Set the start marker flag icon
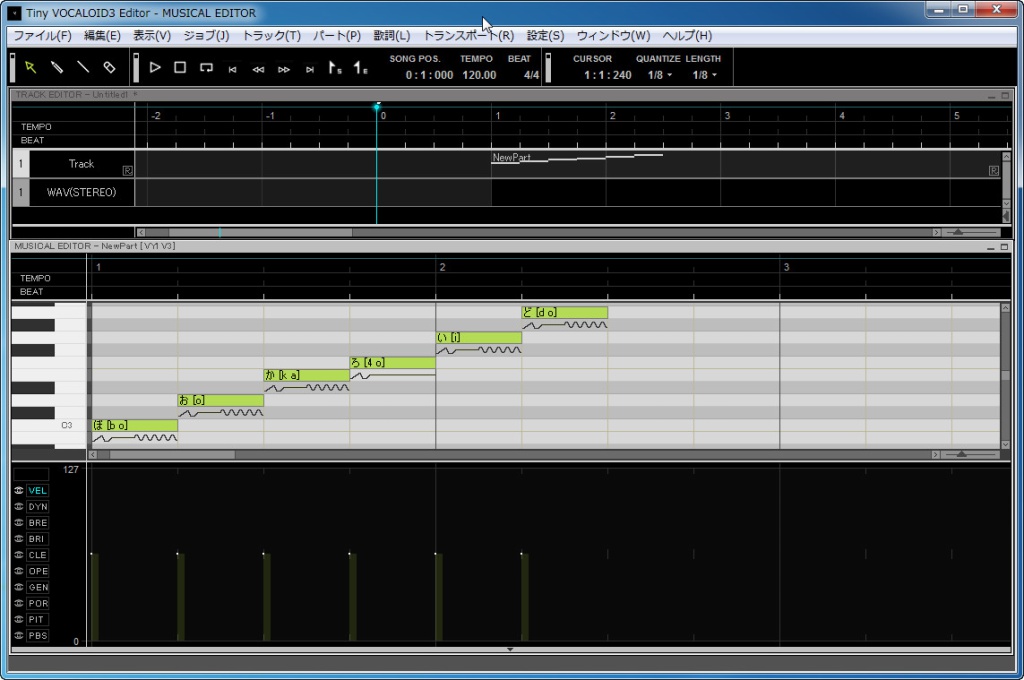This screenshot has width=1024, height=680. tap(335, 68)
